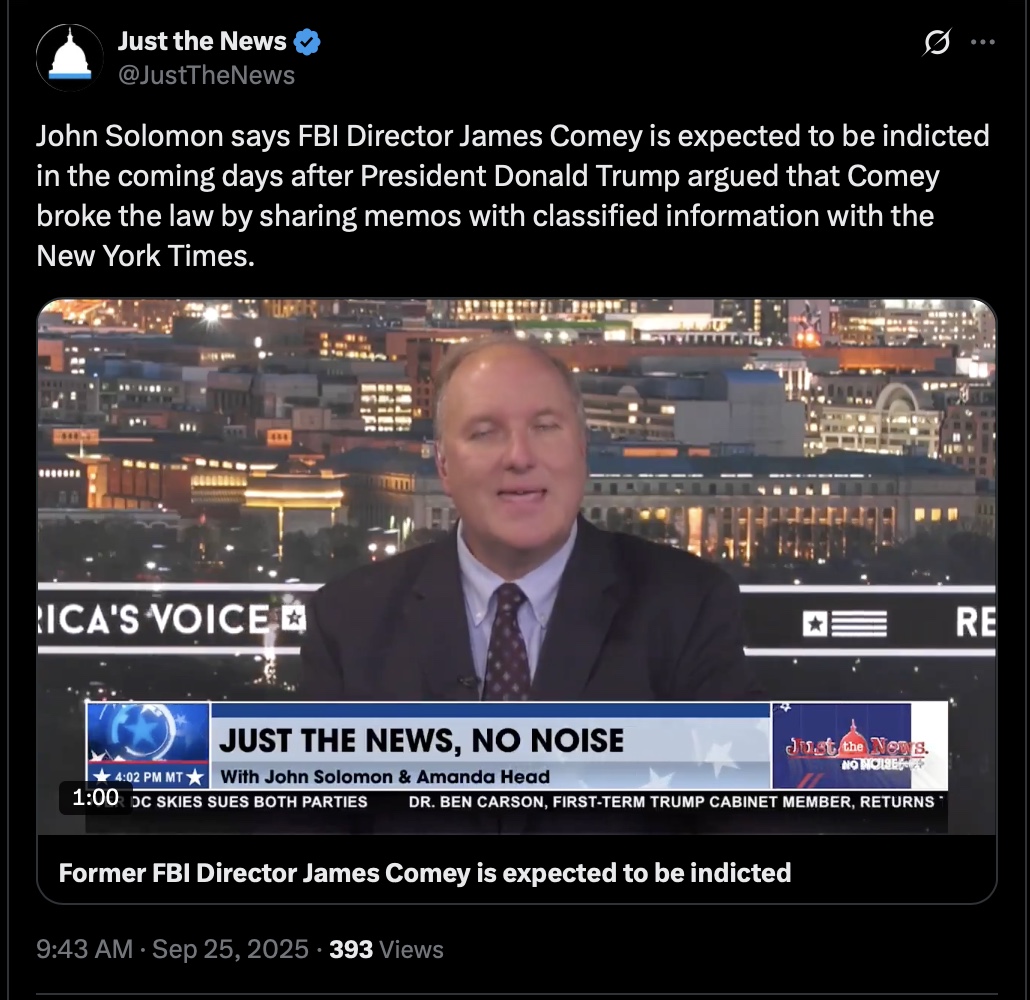Click With John Solomon & Amanda Head subtitle
The height and width of the screenshot is (1000, 1030).
385,777
